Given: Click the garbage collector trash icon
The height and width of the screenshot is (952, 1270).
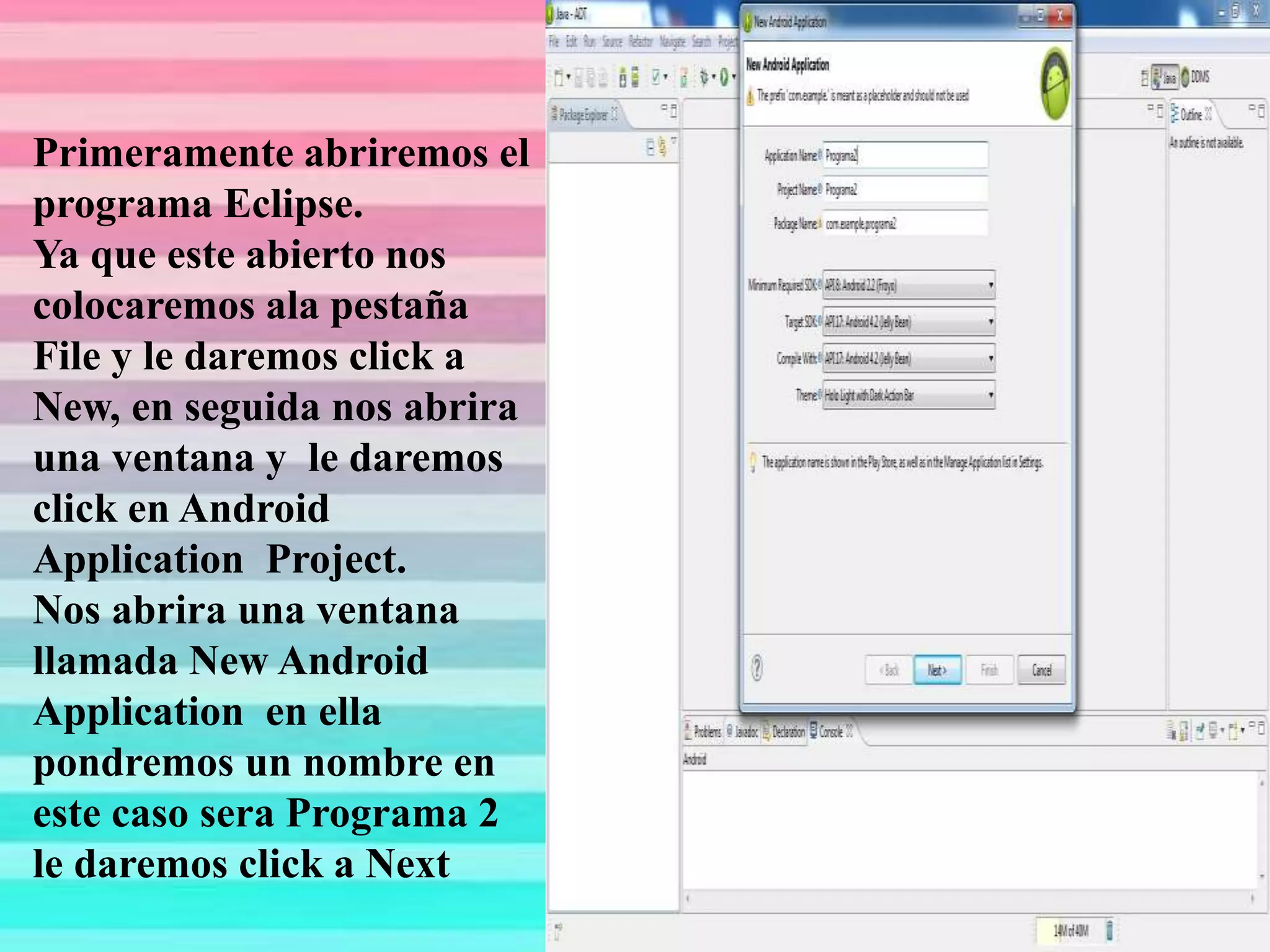Looking at the screenshot, I should 1110,930.
